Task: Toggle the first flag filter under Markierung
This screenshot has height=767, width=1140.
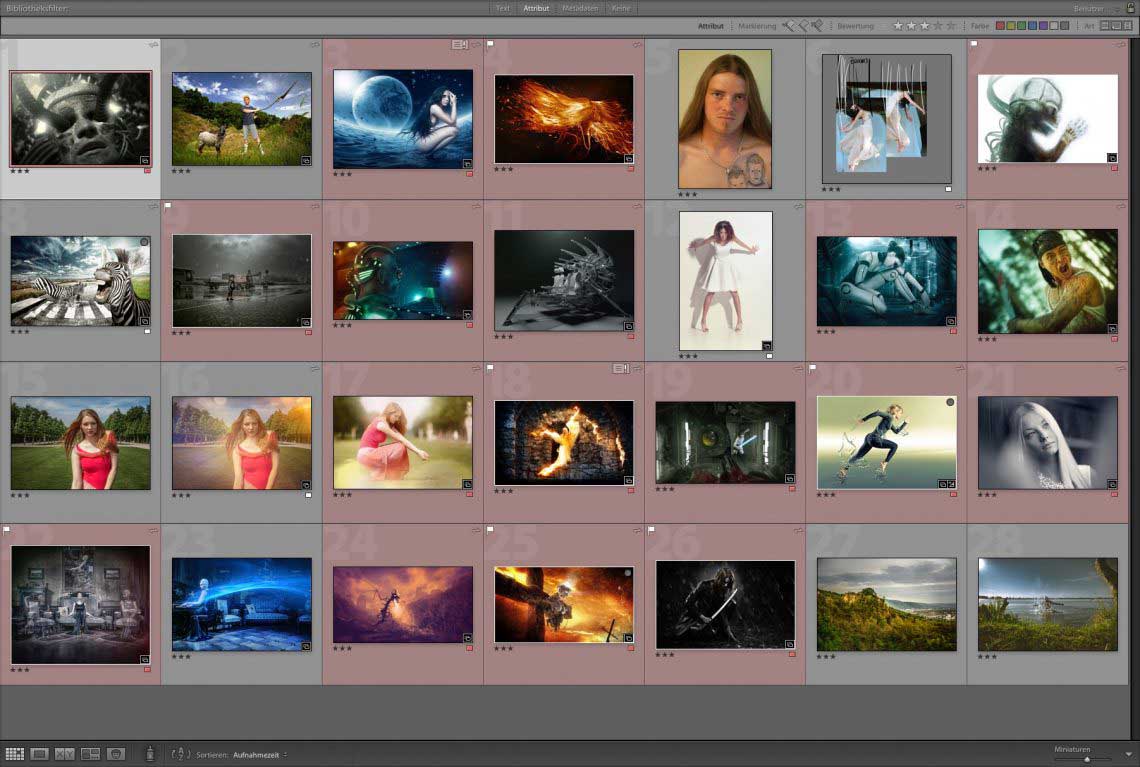Action: [x=788, y=26]
